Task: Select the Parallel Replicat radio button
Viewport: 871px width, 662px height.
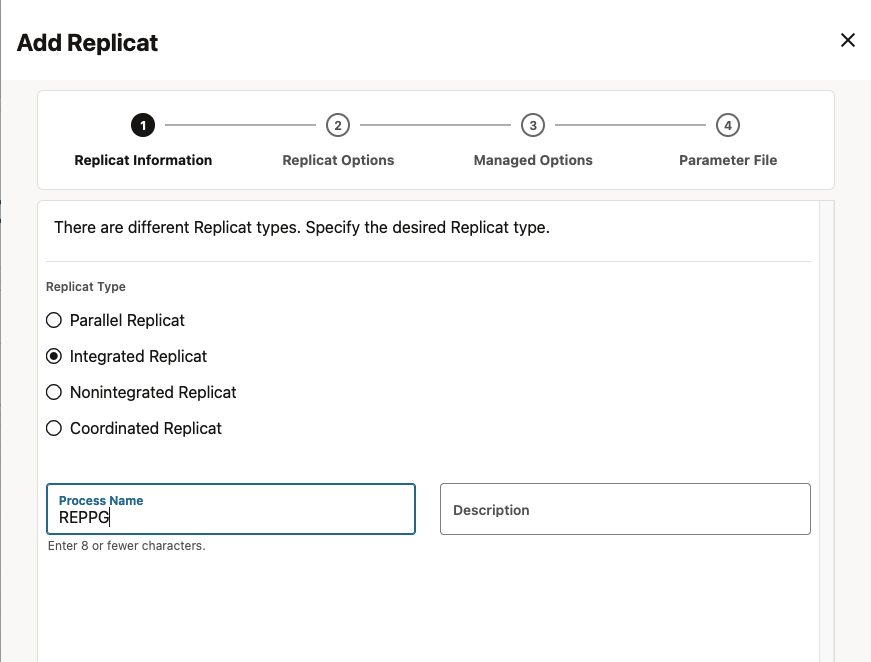Action: (53, 320)
